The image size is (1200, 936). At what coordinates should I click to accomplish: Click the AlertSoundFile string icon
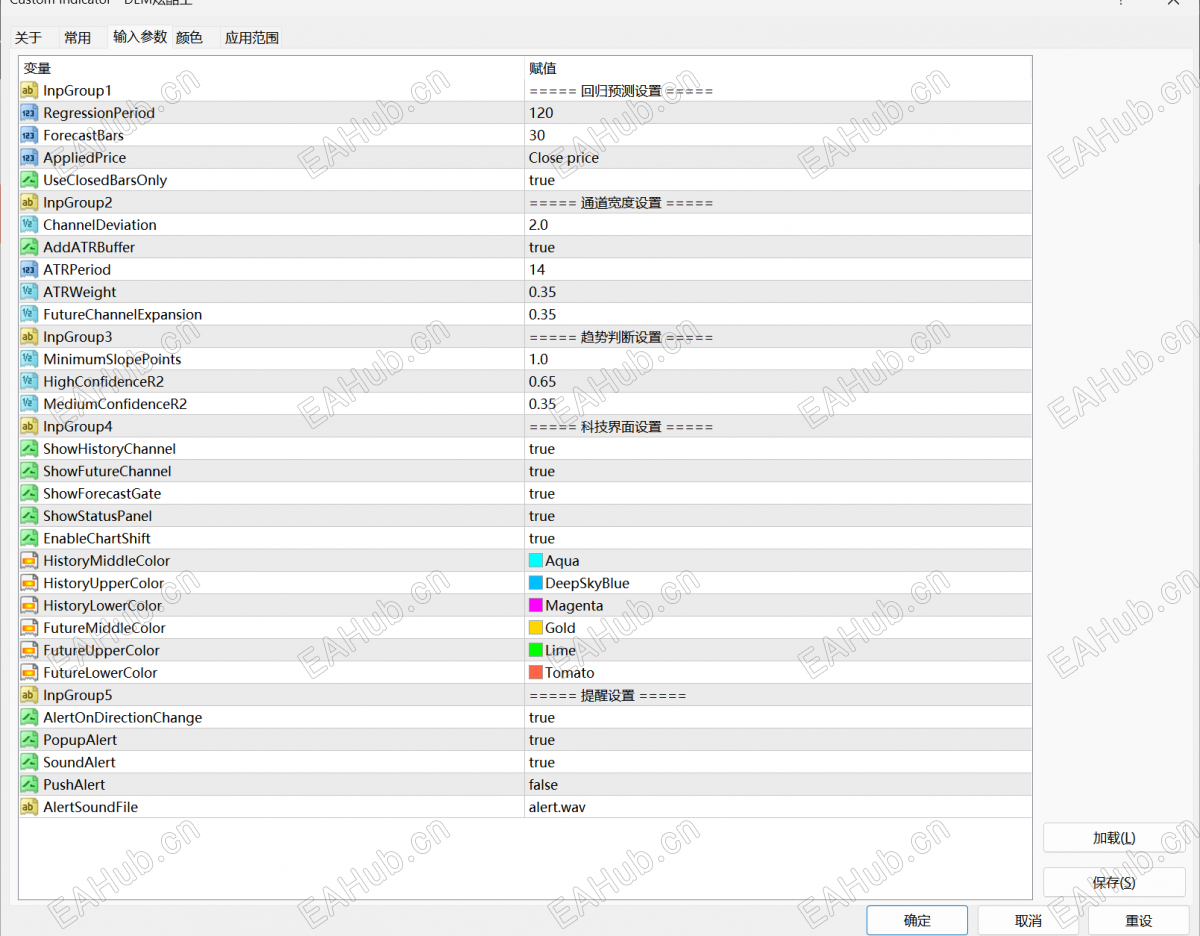pos(29,807)
